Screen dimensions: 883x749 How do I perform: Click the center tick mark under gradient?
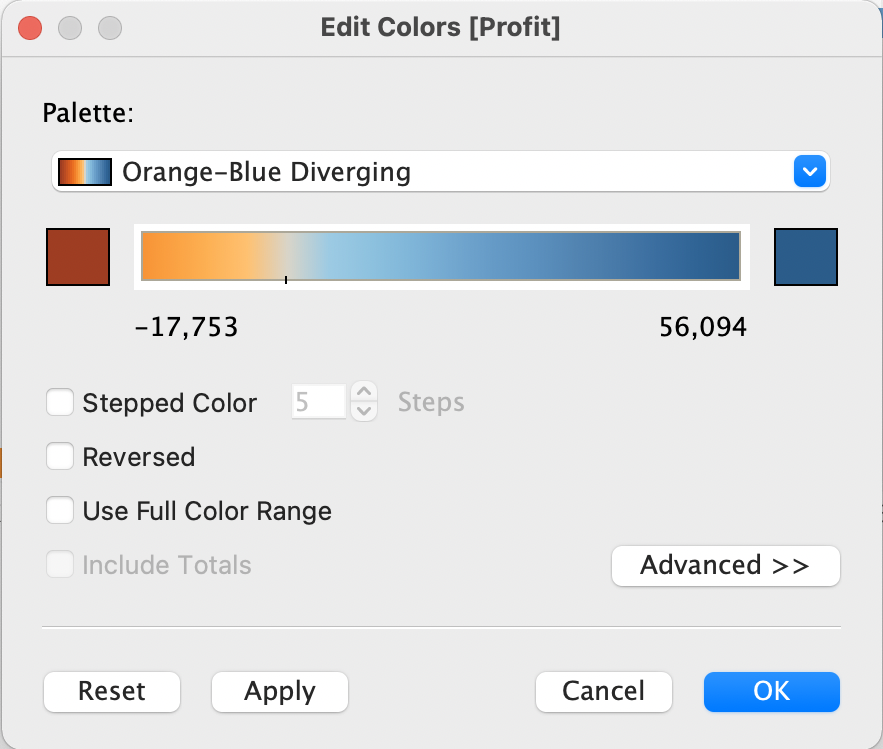[286, 281]
